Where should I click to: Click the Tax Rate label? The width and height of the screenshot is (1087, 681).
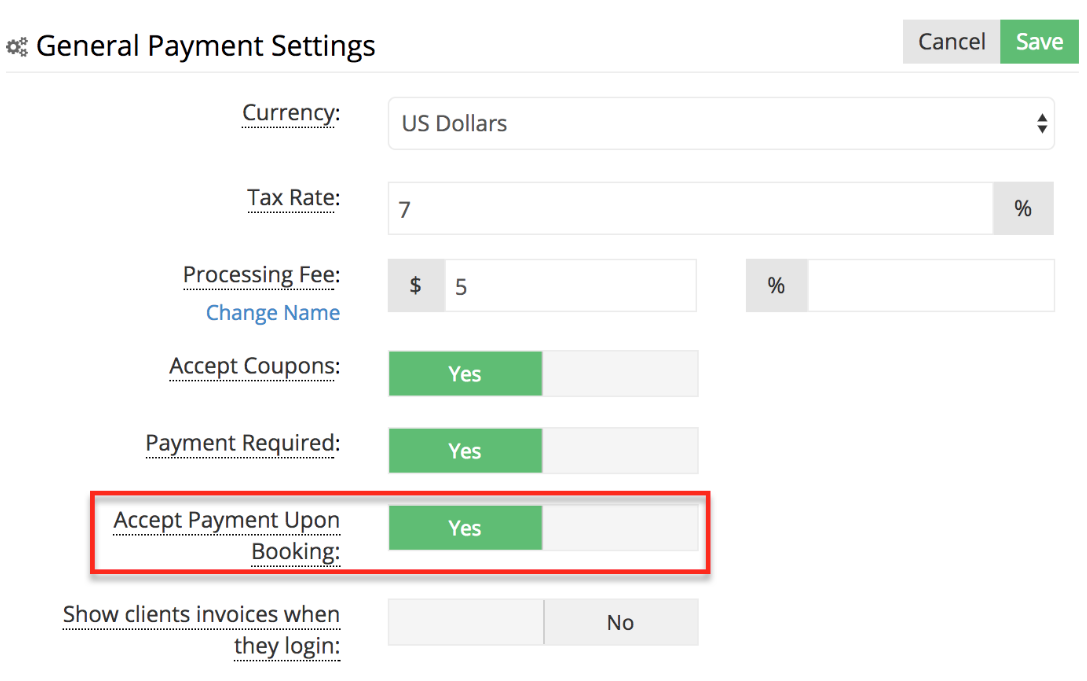pos(292,198)
